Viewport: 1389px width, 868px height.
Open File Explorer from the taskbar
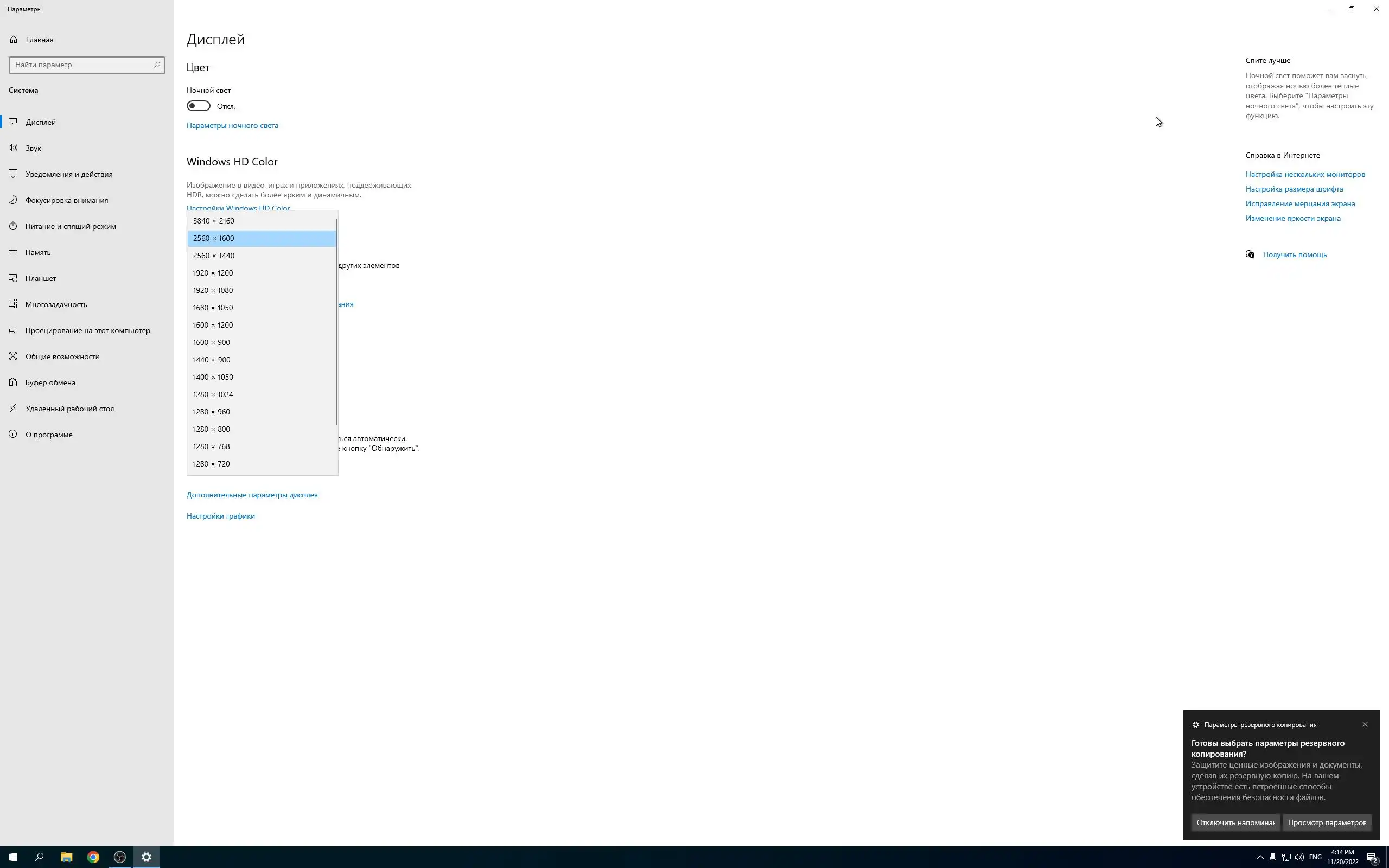coord(66,857)
